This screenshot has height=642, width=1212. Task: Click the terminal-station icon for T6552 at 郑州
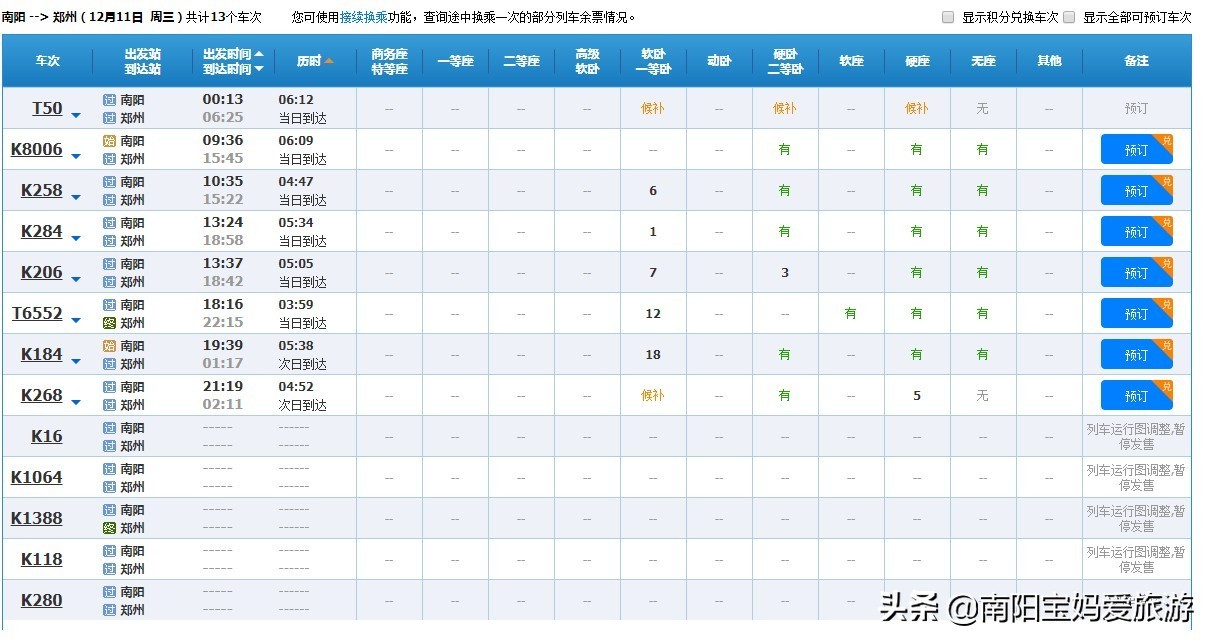(x=109, y=323)
